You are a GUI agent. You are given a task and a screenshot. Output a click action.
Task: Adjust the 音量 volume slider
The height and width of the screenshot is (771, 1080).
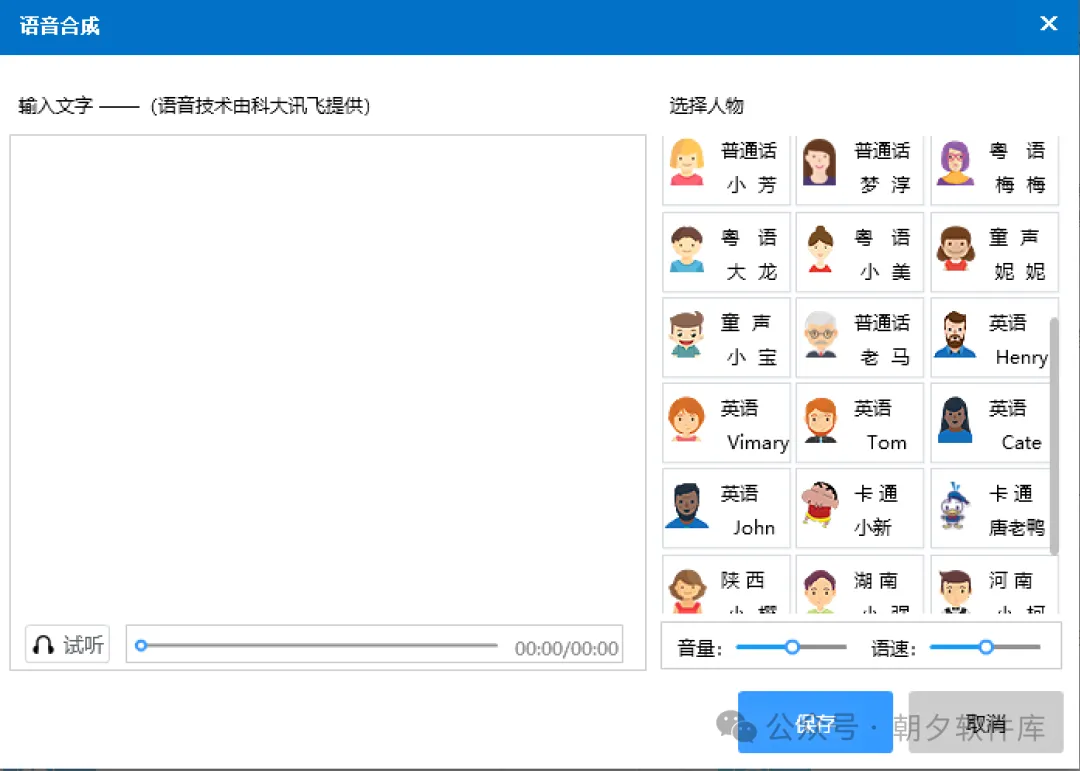791,647
